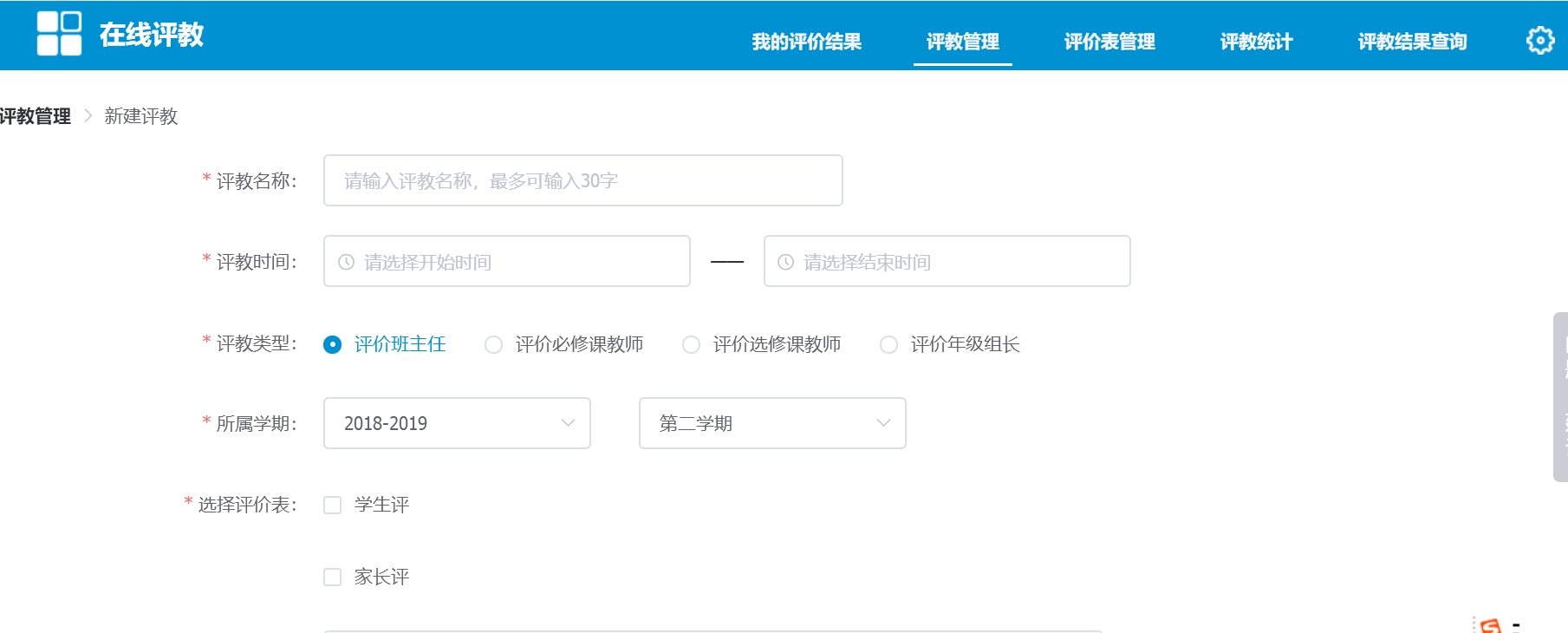Image resolution: width=1568 pixels, height=633 pixels.
Task: Select the 评价班主任 radio option
Action: 332,344
